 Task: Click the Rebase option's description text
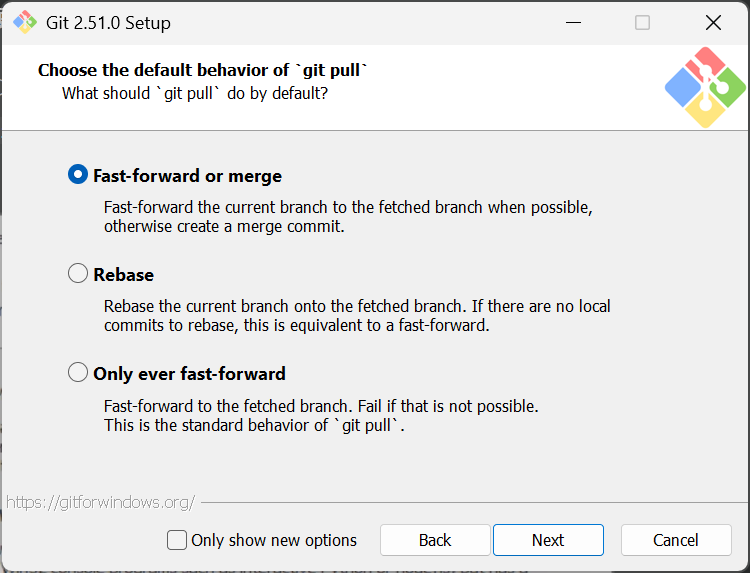pos(357,315)
